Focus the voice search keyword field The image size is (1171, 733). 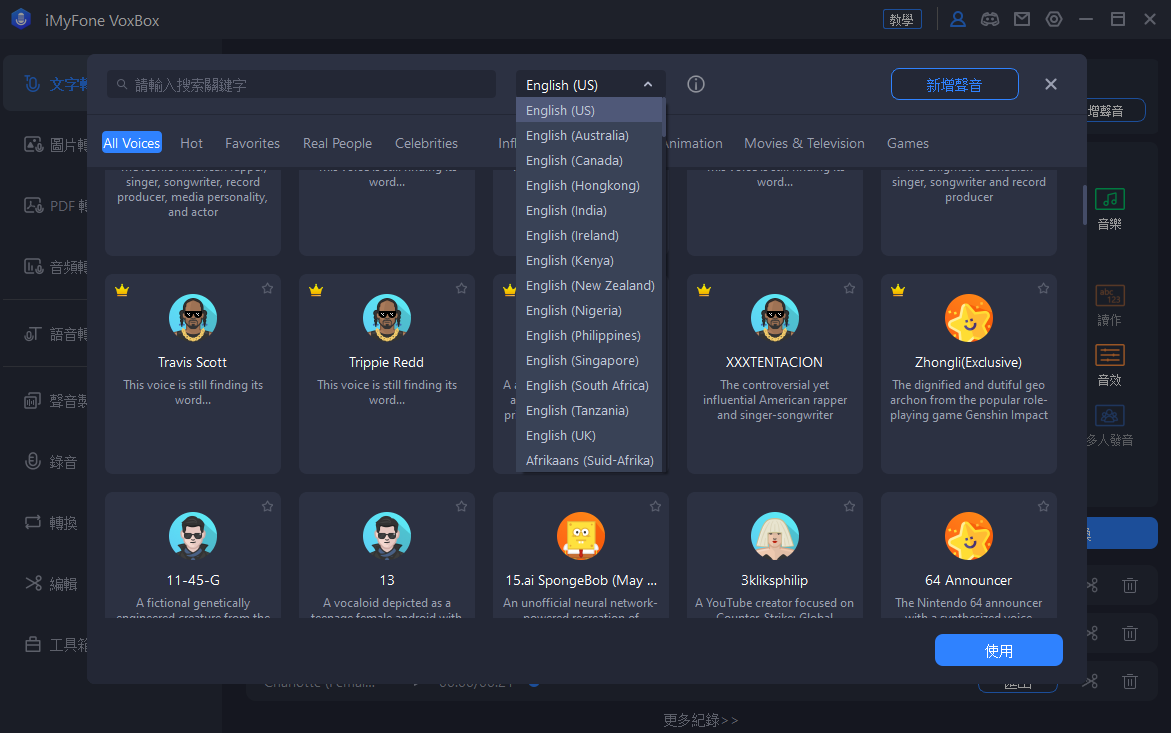click(x=301, y=84)
